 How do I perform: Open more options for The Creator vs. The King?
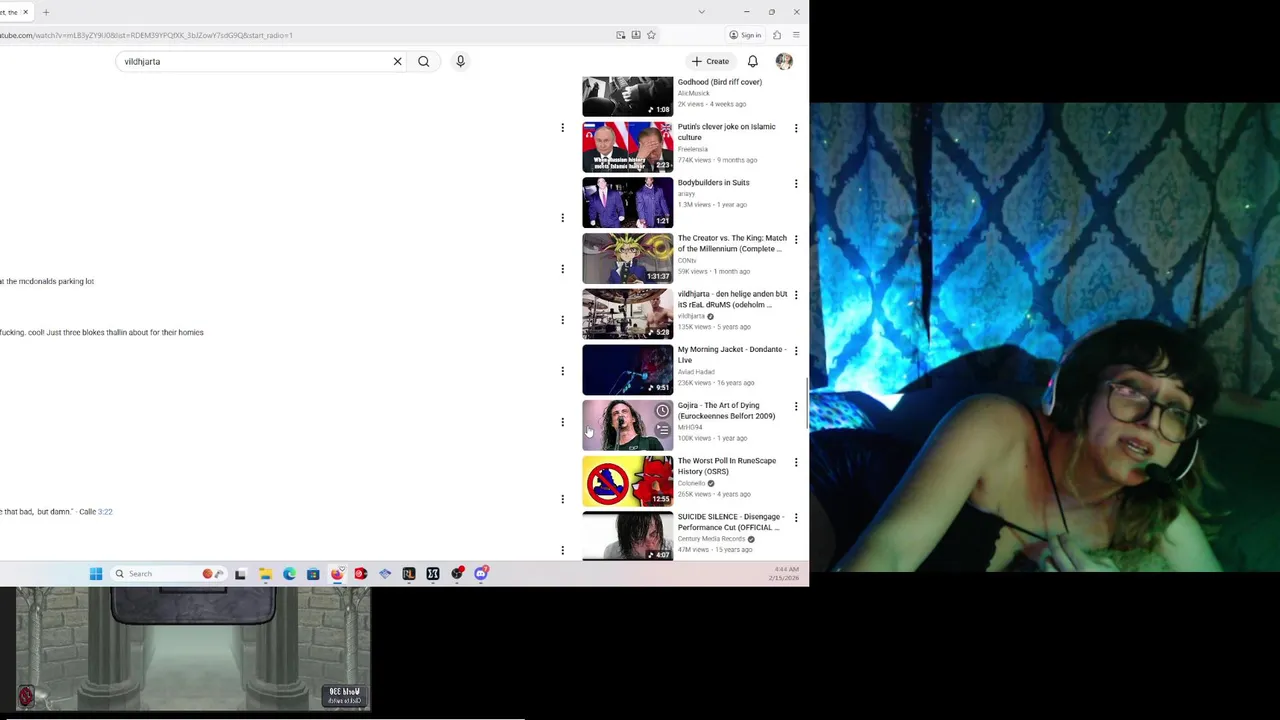pyautogui.click(x=796, y=240)
